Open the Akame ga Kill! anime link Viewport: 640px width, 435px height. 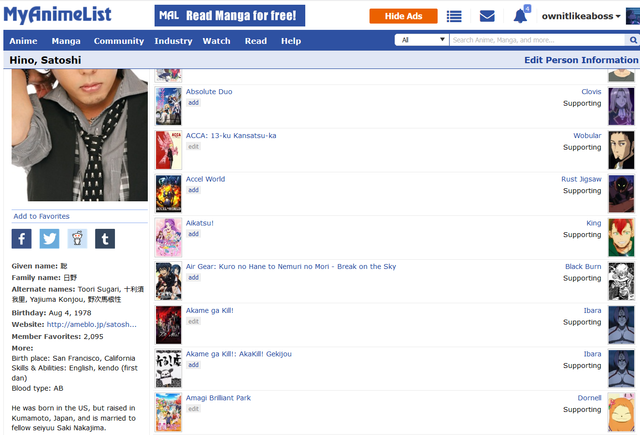(x=210, y=311)
